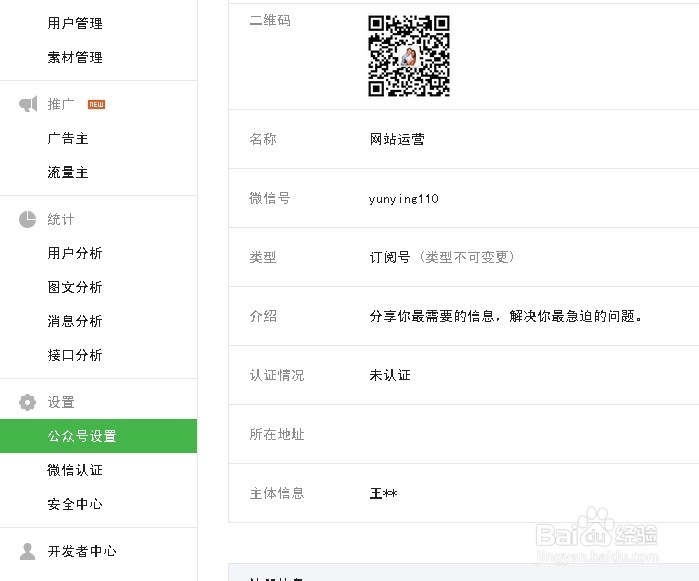Click the 二维码 row label

(270, 20)
